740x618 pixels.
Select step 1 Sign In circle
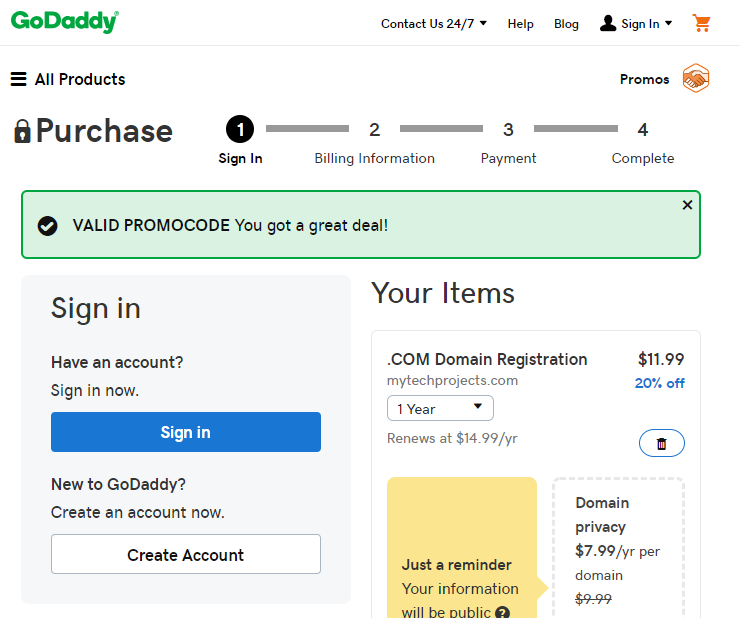point(240,129)
